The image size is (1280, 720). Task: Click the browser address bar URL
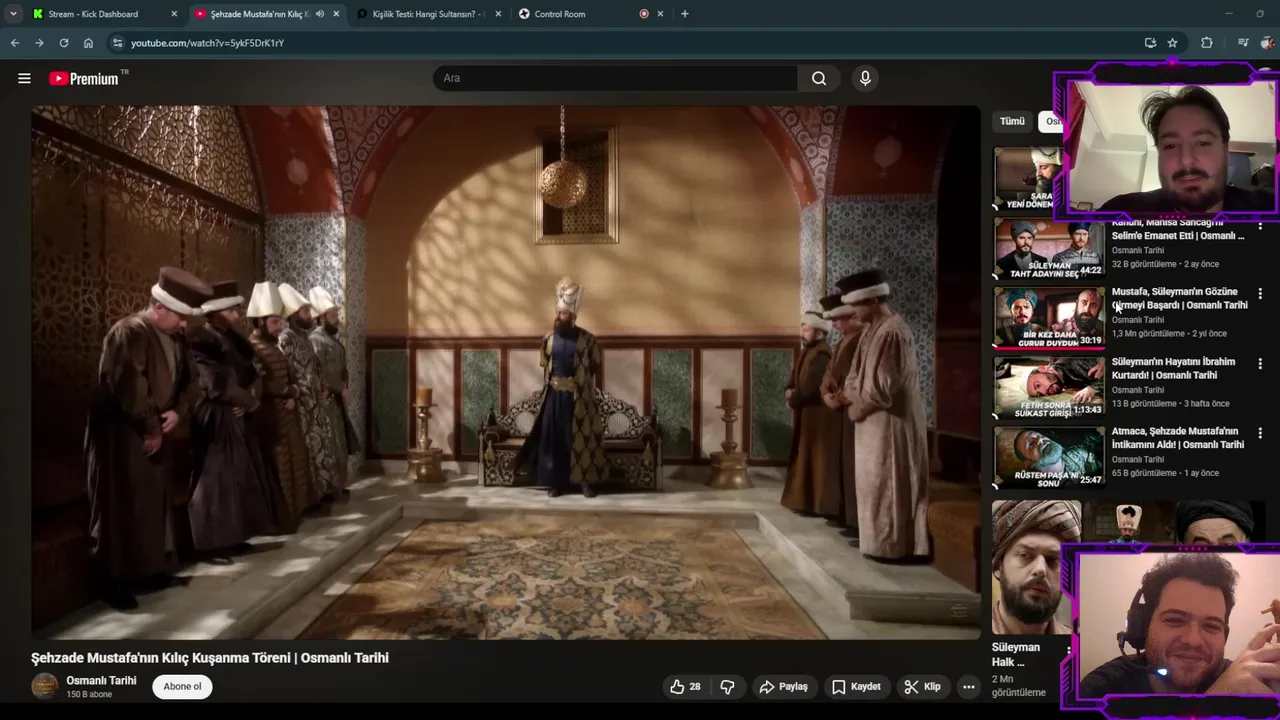point(207,43)
